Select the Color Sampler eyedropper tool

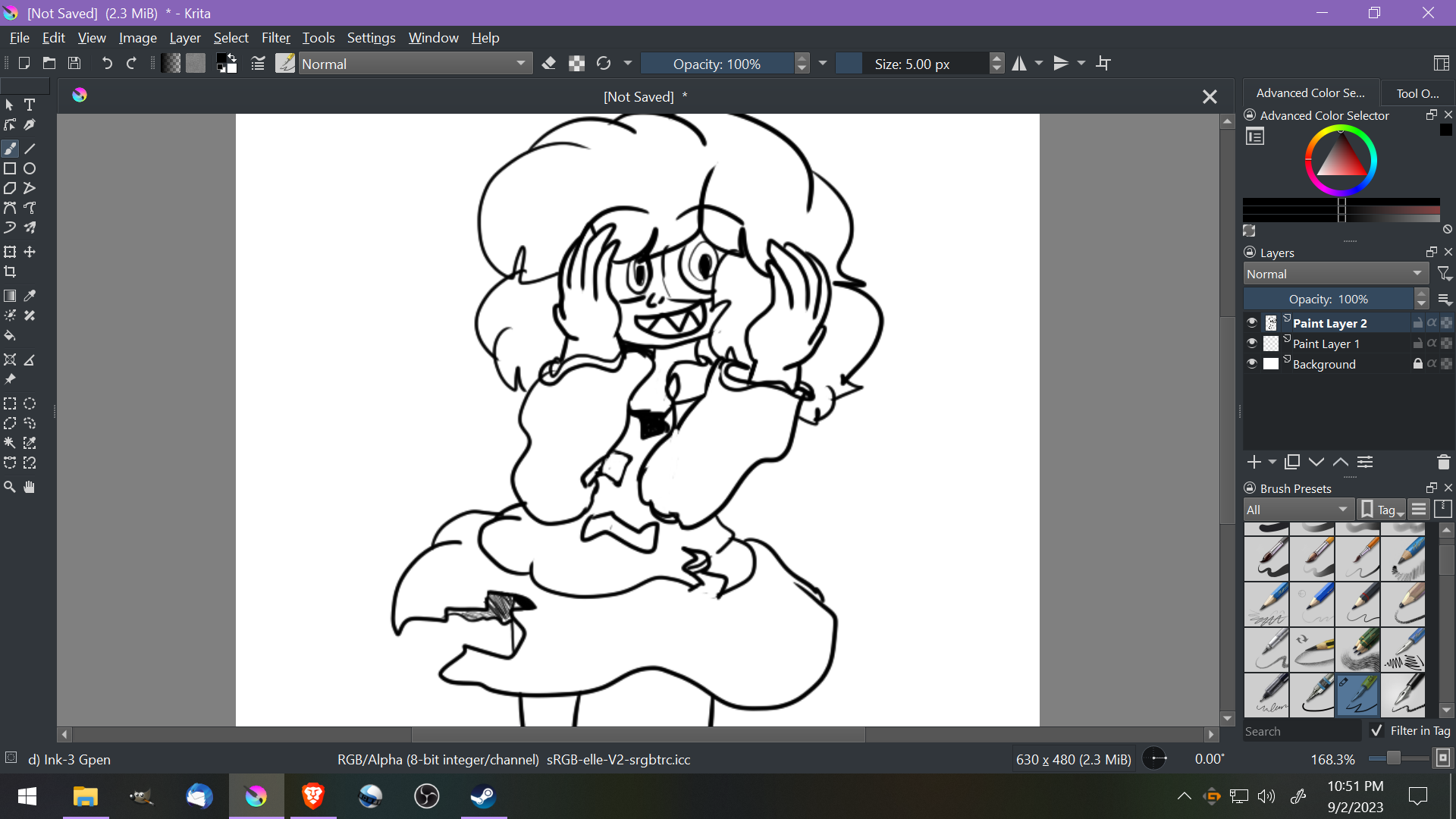pos(30,296)
